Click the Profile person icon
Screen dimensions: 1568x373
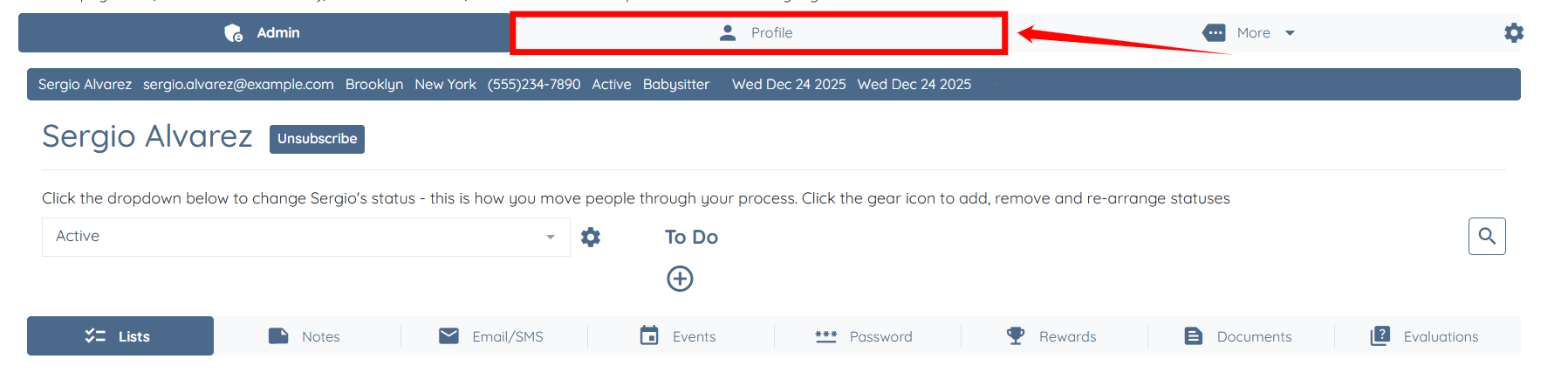[x=728, y=33]
